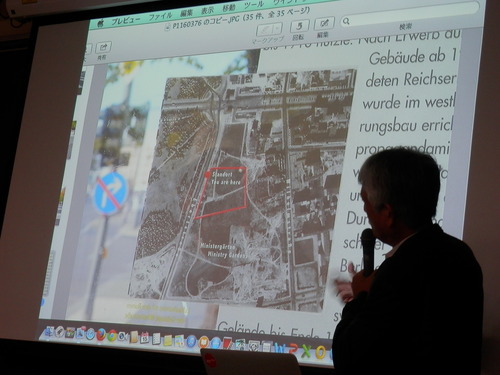500x375 pixels.
Task: Click the document icon in the title bar
Action: (x=167, y=28)
